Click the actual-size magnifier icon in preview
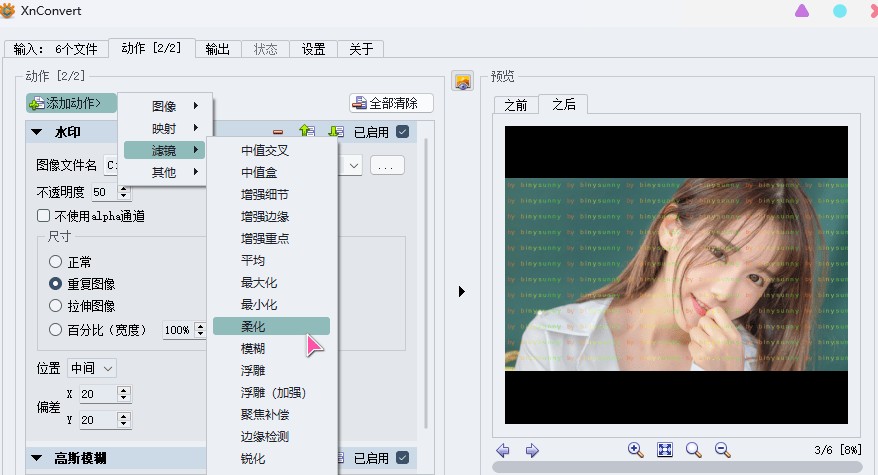Viewport: 878px width, 475px height. coord(694,450)
